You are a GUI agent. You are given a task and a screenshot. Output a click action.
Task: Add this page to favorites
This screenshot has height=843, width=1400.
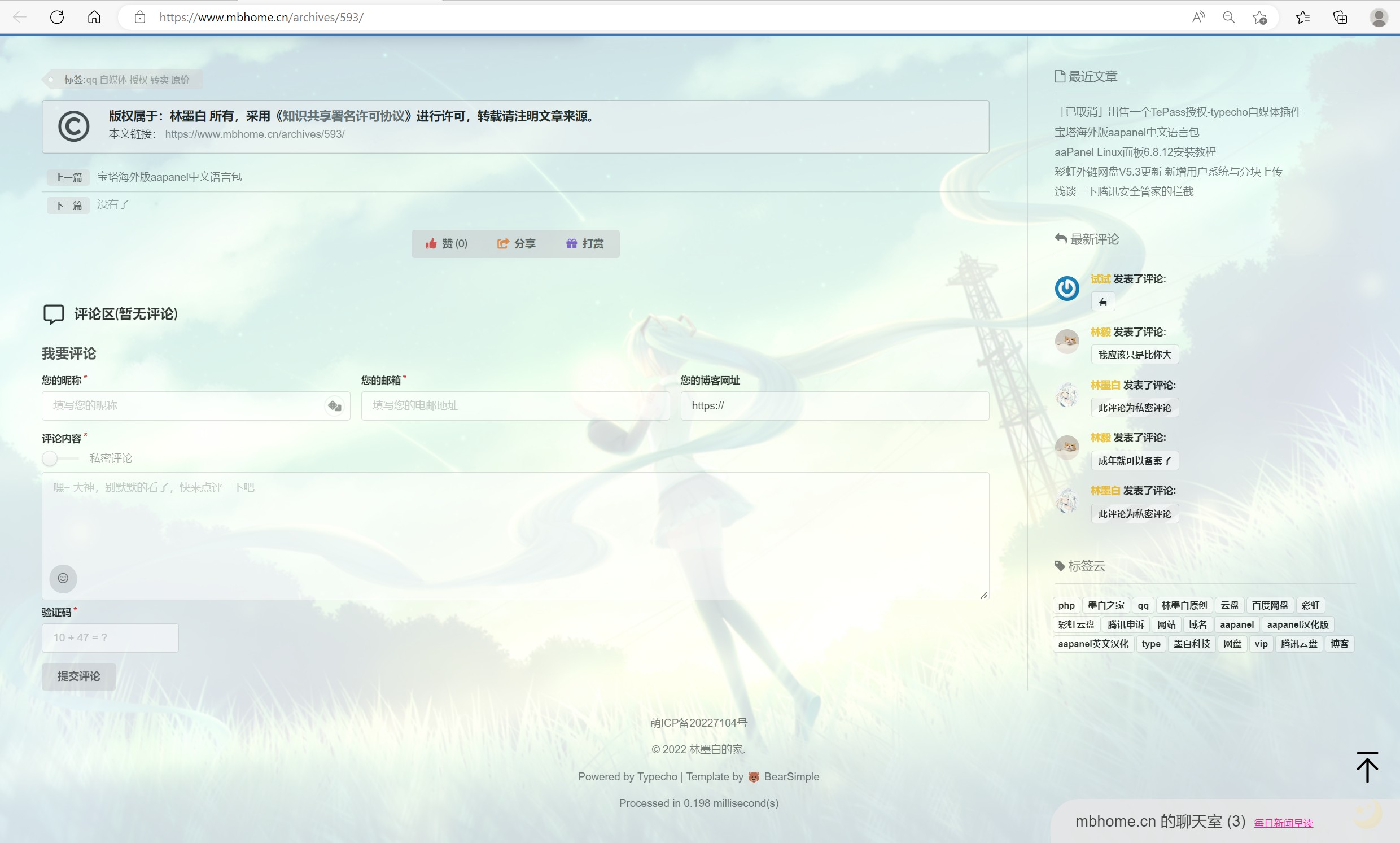point(1259,17)
